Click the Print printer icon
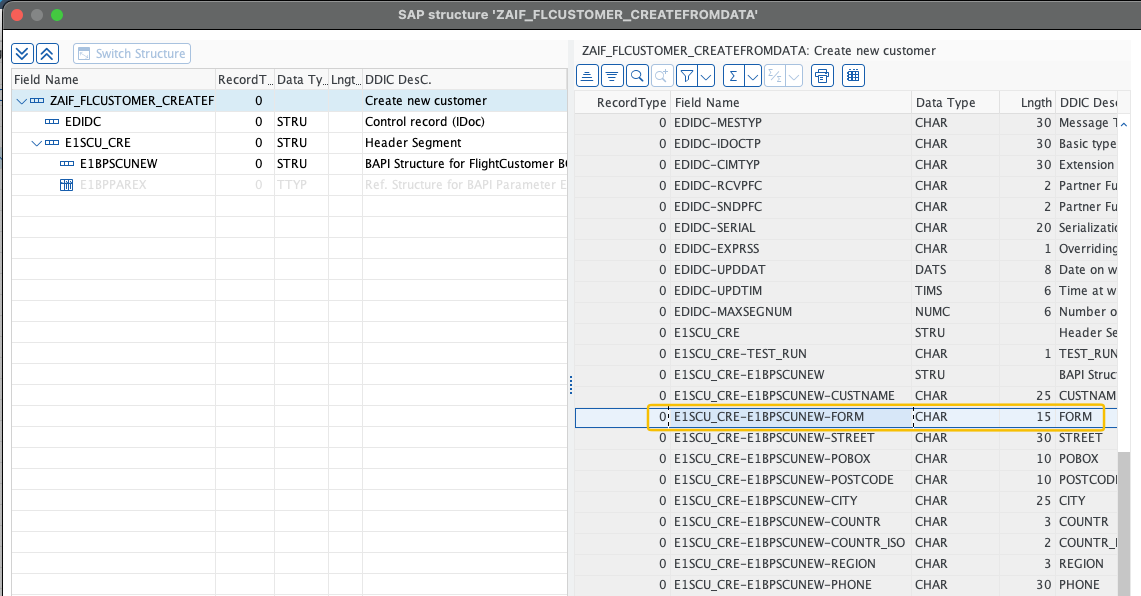Image resolution: width=1141 pixels, height=596 pixels. pyautogui.click(x=822, y=76)
